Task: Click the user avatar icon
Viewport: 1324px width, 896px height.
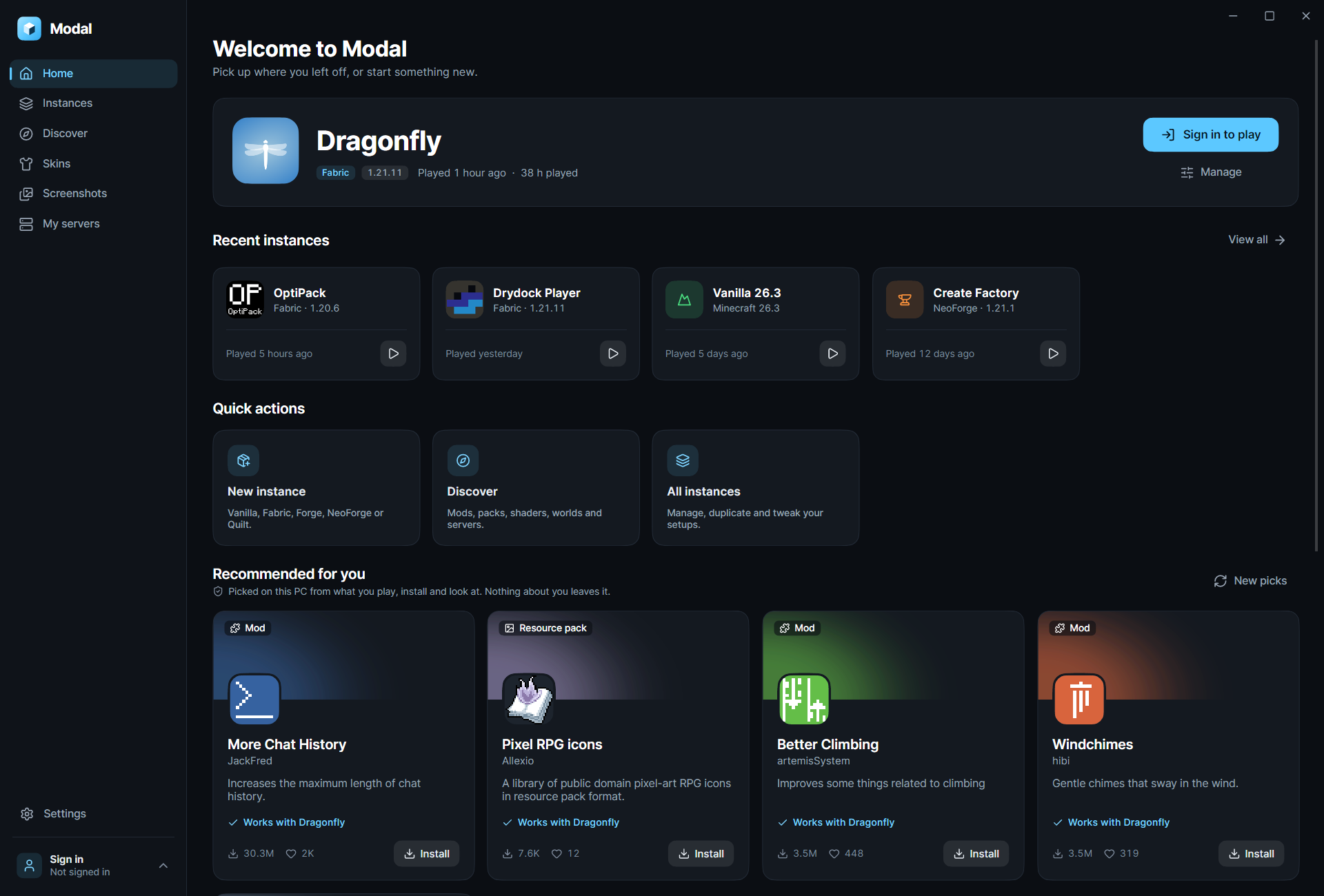Action: 29,865
